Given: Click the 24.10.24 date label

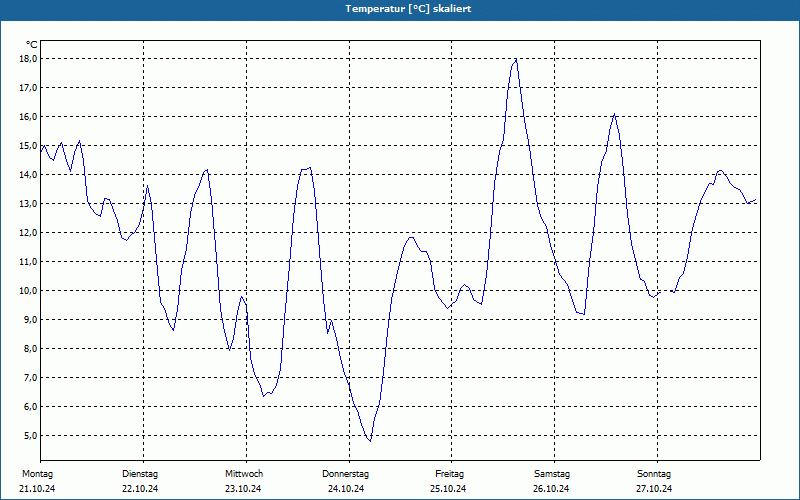Looking at the screenshot, I should tap(346, 489).
